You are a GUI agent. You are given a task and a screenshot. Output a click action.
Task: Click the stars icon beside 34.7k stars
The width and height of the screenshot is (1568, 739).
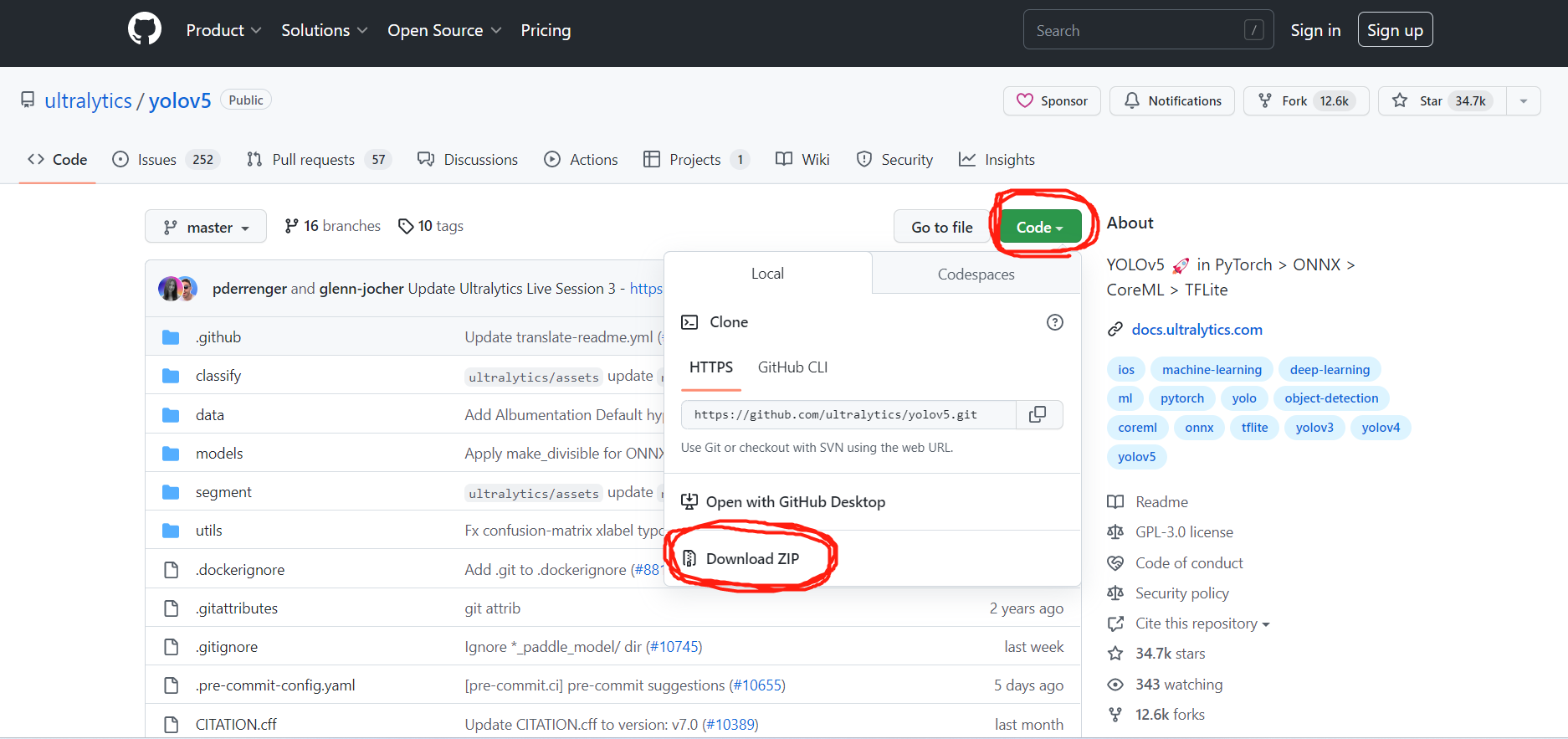[x=1115, y=654]
